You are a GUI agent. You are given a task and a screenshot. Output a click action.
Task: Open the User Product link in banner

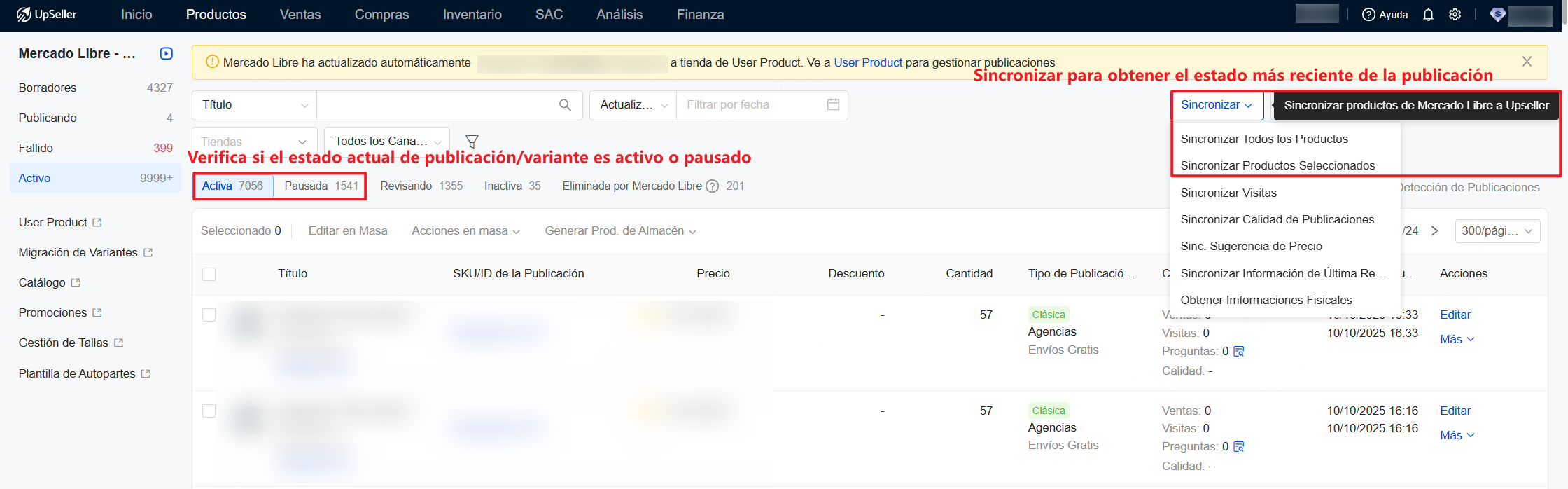(867, 62)
